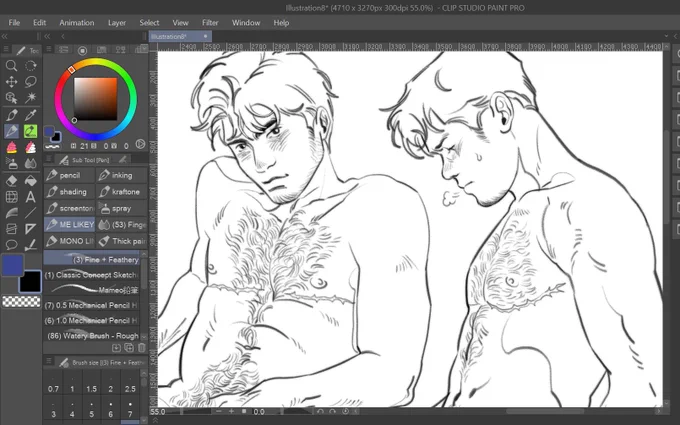Collapse the left tool palette dock
The image size is (680, 425).
tap(5, 36)
